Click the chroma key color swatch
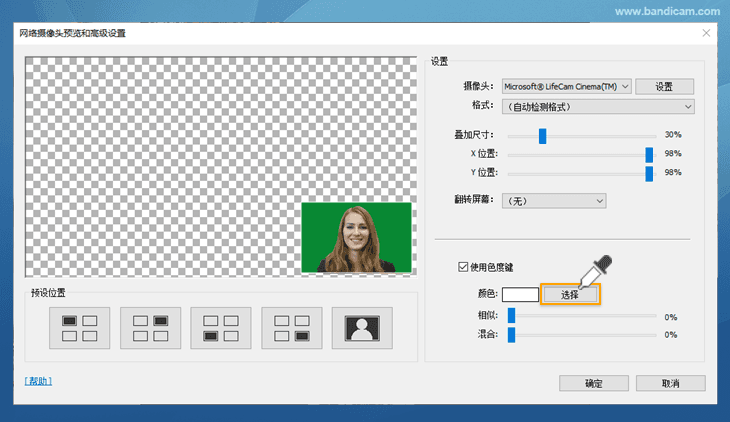The width and height of the screenshot is (730, 422). point(520,294)
